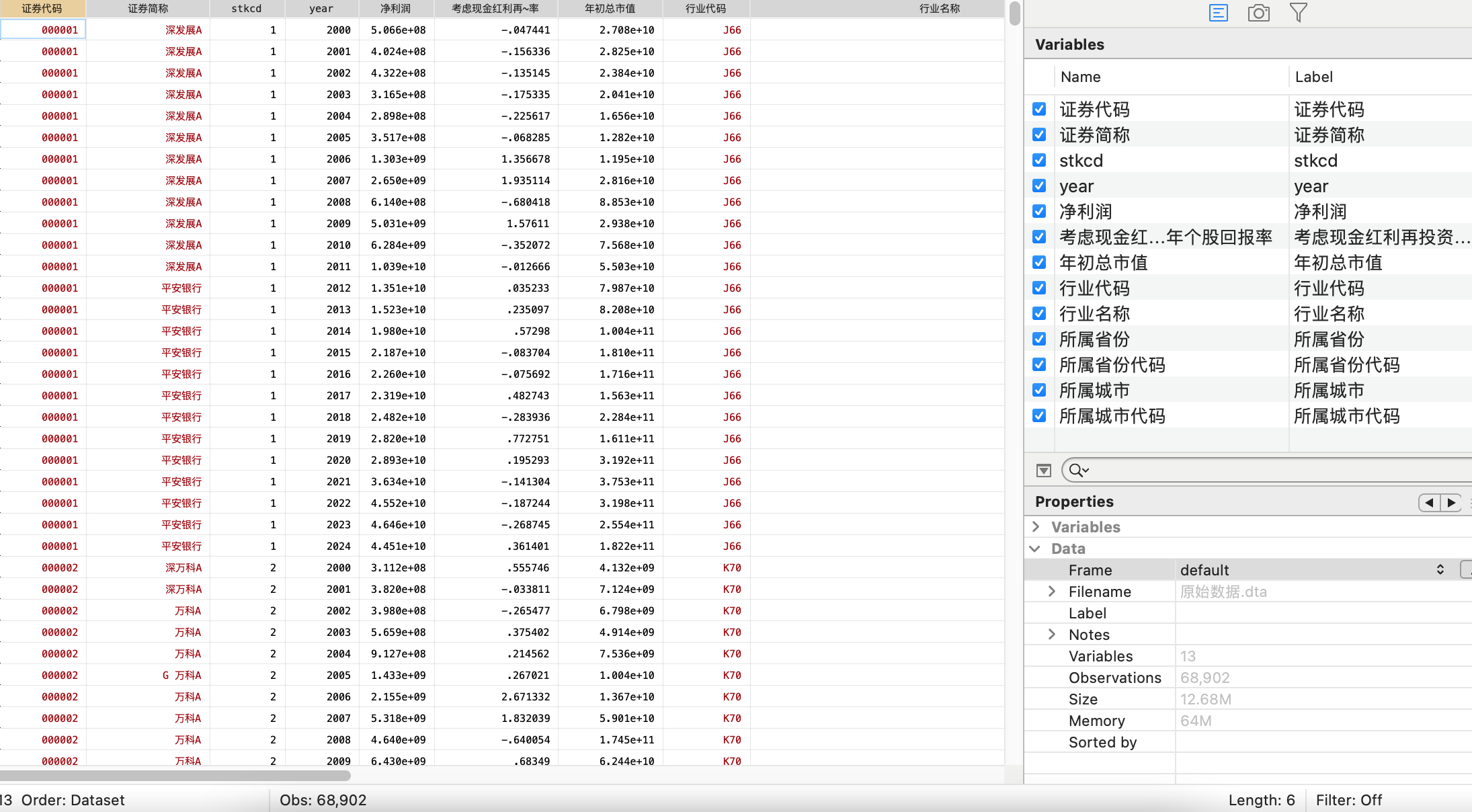Viewport: 1472px width, 812px height.
Task: Click the variable filter options triangle icon
Action: (x=1043, y=471)
